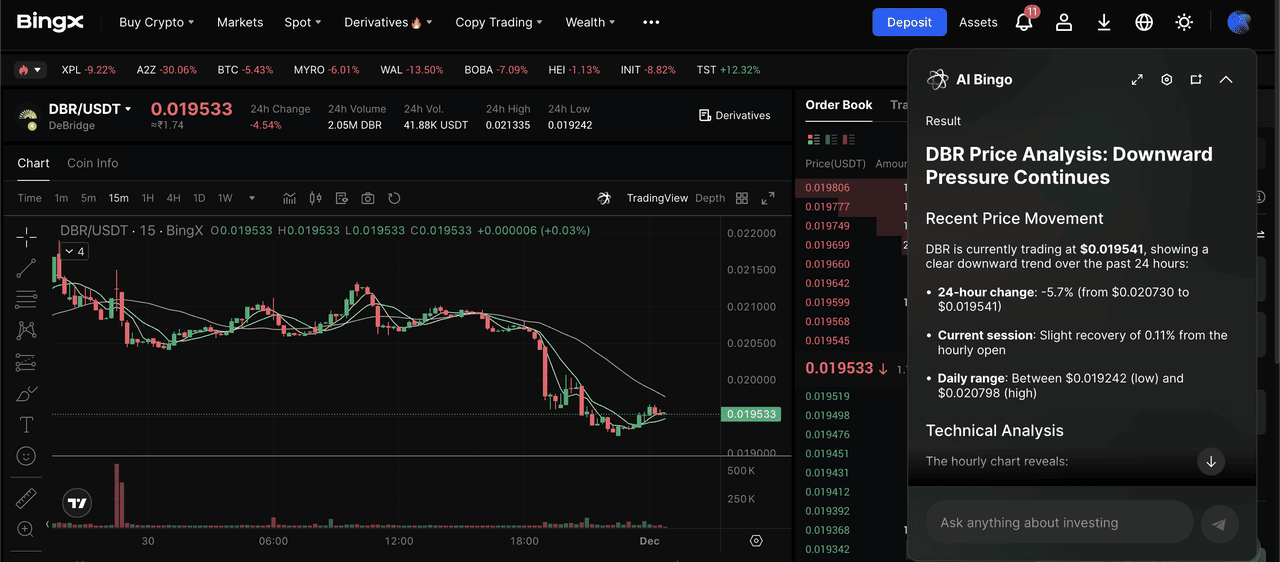Select the text annotation tool
Screen dimensions: 1280x562
tap(27, 425)
